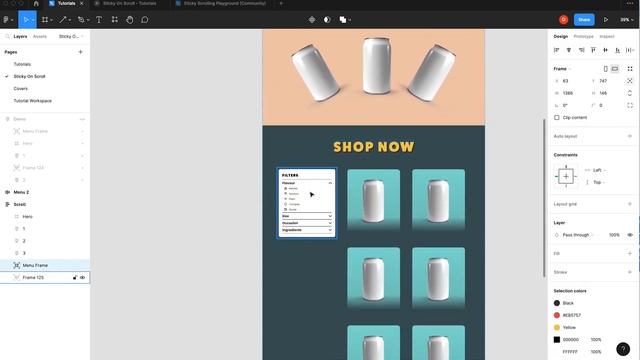Screen dimensions: 640x360
Task: Click the Present play button
Action: [x=606, y=20]
